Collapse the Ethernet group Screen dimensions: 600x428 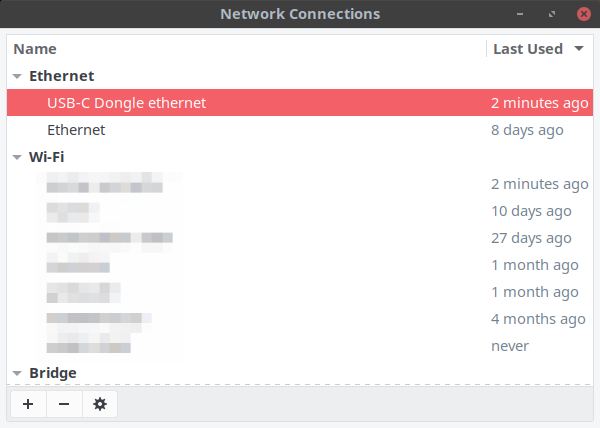click(x=17, y=76)
